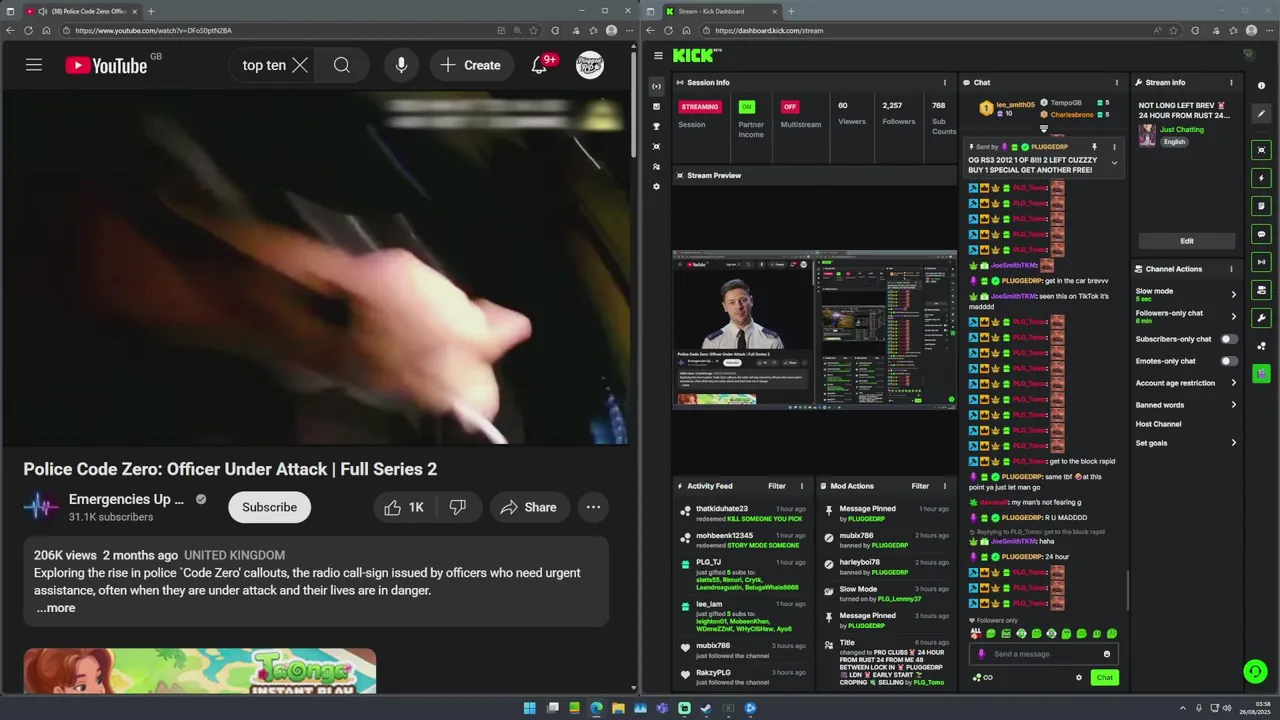Viewport: 1280px width, 720px height.
Task: Toggle the Multistream OFF badge
Action: coord(790,107)
